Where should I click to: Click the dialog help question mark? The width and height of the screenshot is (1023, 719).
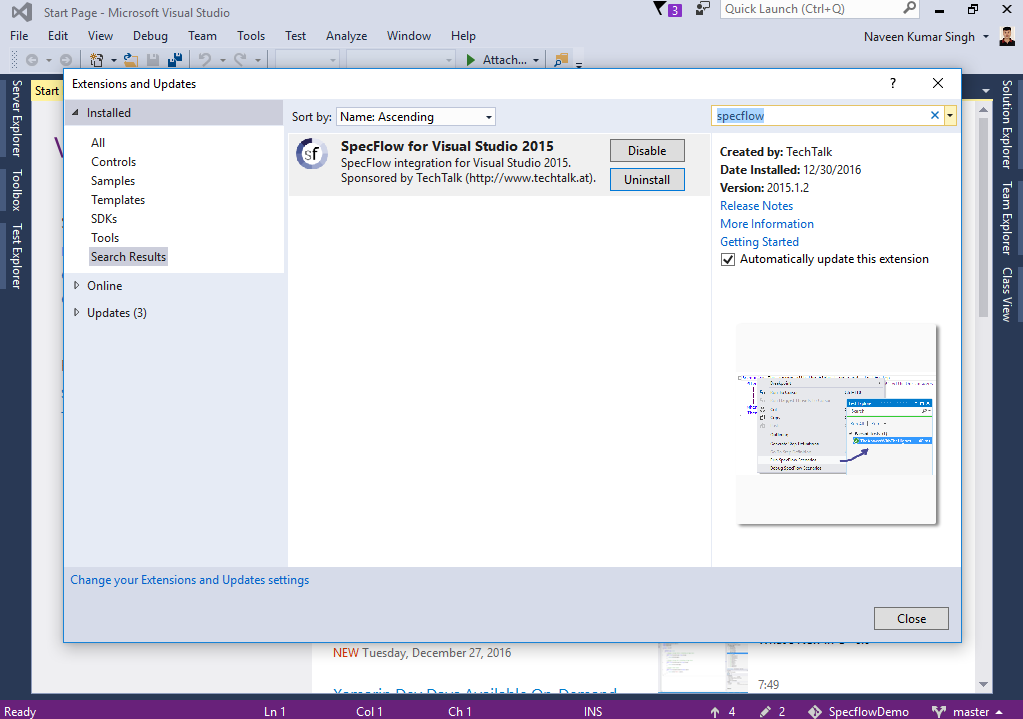click(x=893, y=83)
